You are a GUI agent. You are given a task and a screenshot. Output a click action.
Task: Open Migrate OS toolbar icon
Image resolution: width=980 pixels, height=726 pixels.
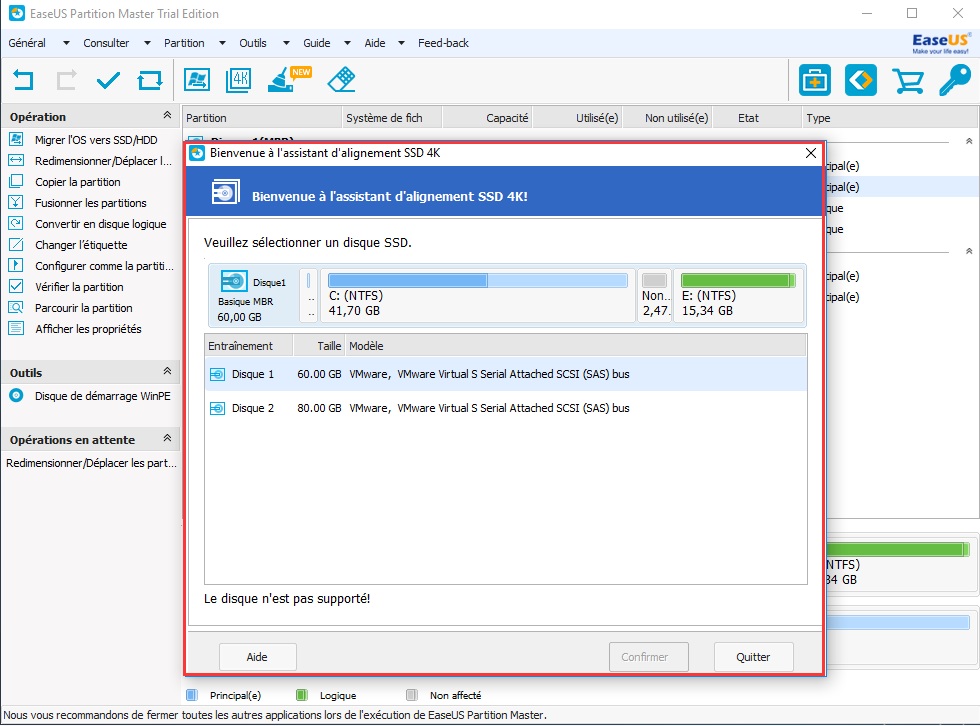(x=197, y=80)
